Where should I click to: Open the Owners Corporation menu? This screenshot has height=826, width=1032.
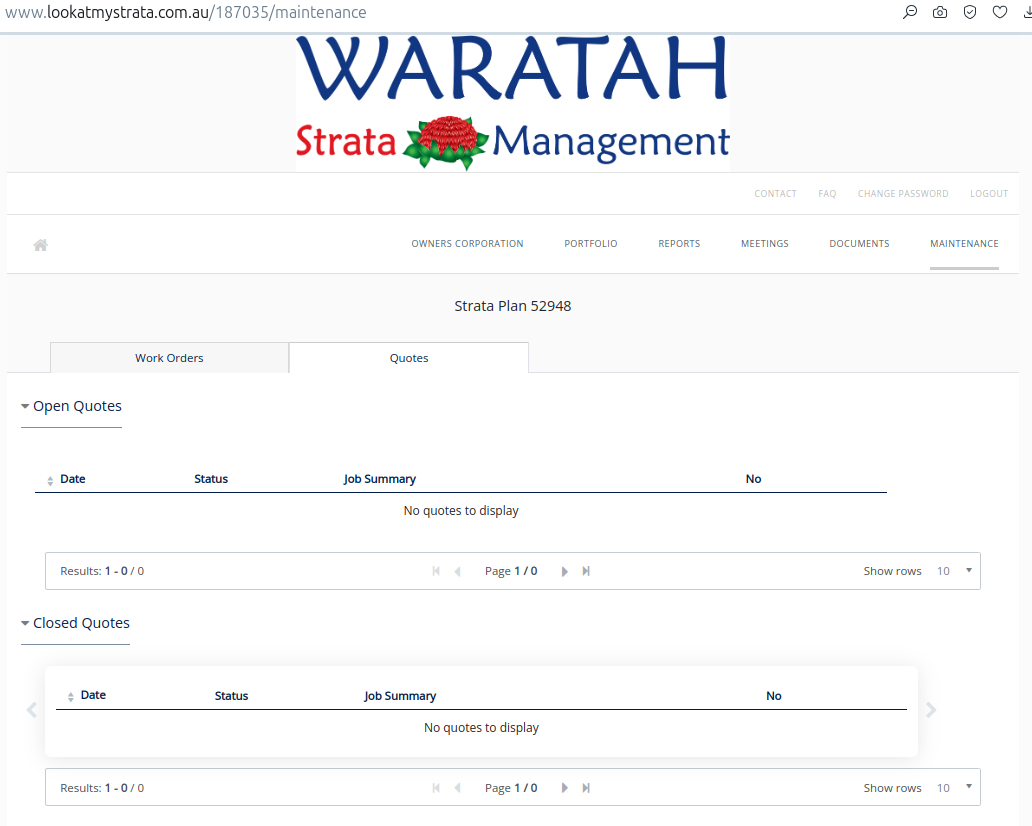coord(467,244)
